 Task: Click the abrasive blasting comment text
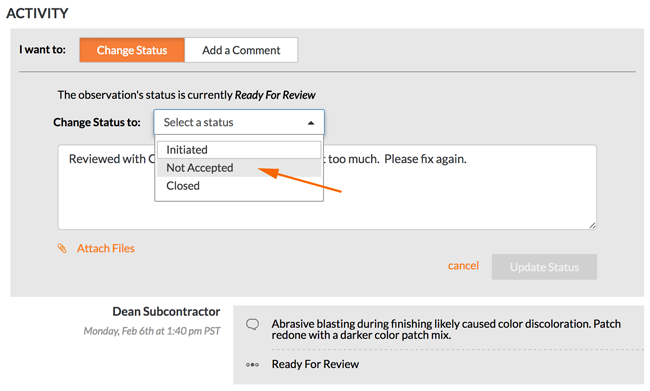[446, 329]
